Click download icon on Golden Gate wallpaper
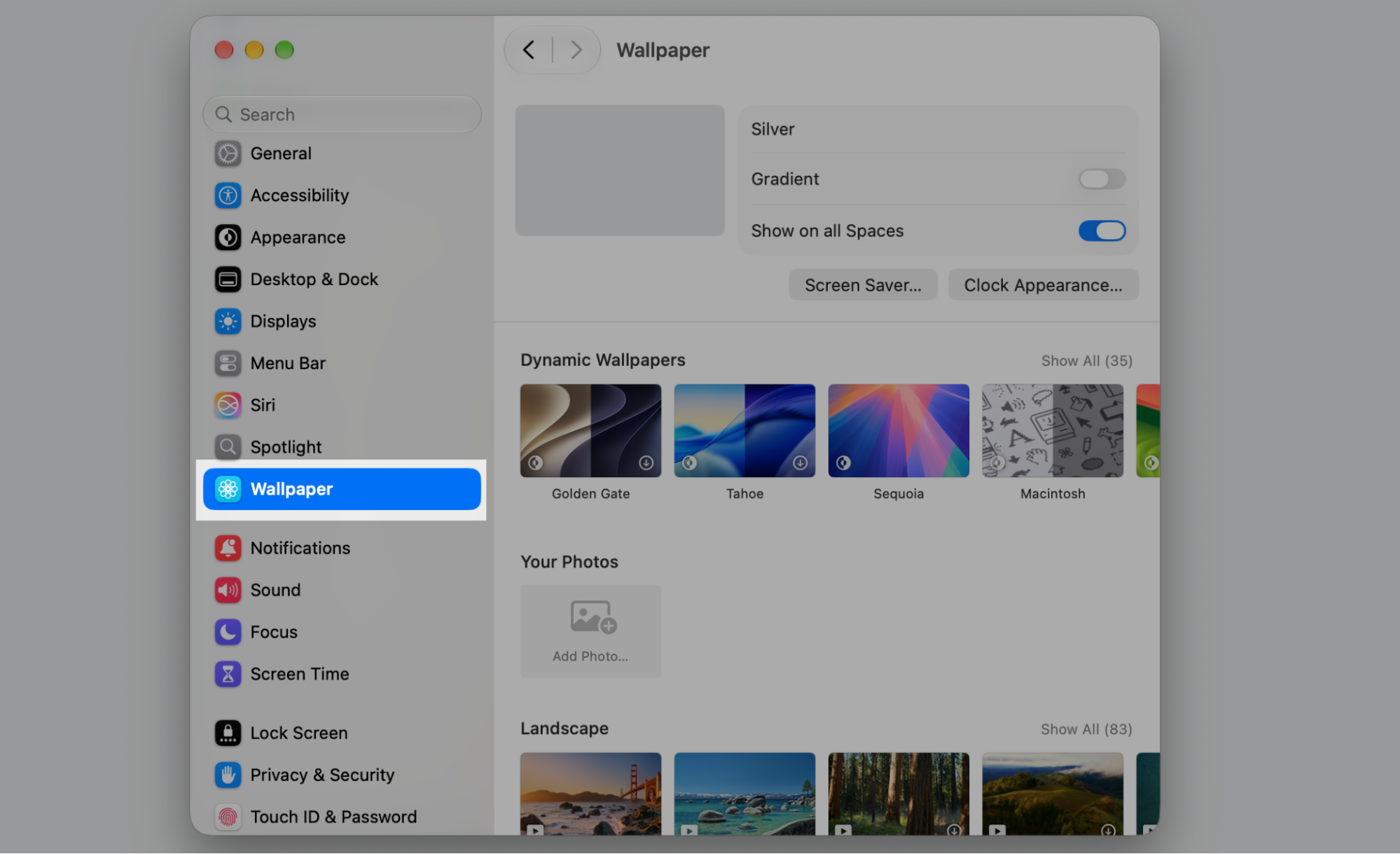 pos(646,463)
